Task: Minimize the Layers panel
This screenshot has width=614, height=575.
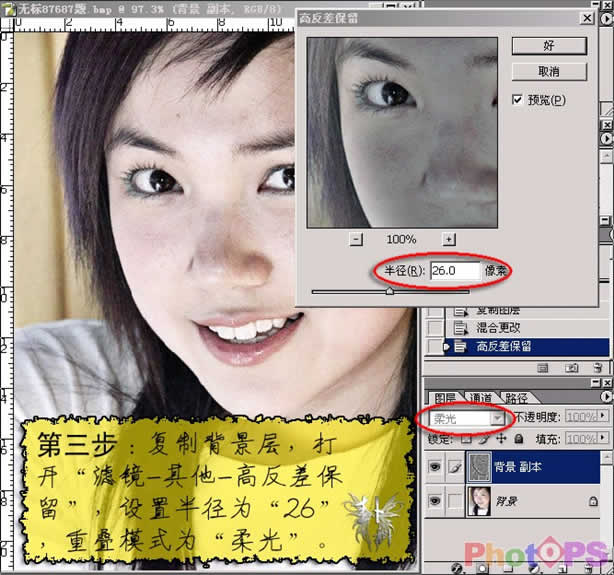Action: coord(596,382)
